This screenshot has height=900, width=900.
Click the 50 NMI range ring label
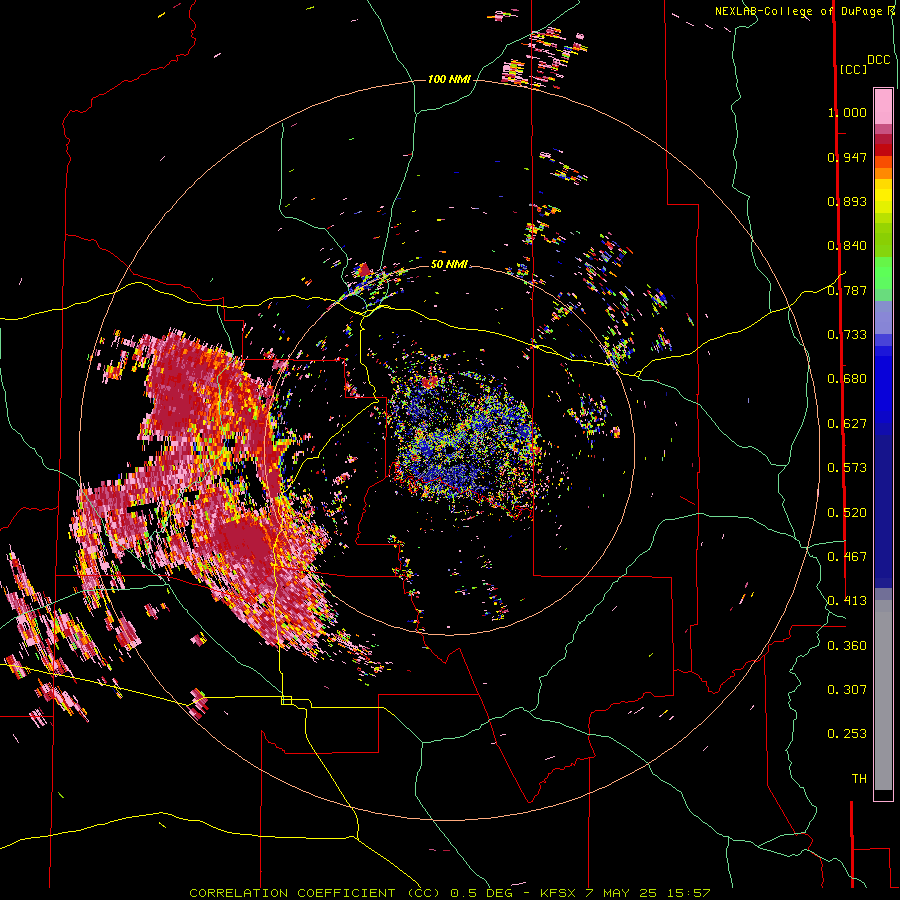pos(449,264)
